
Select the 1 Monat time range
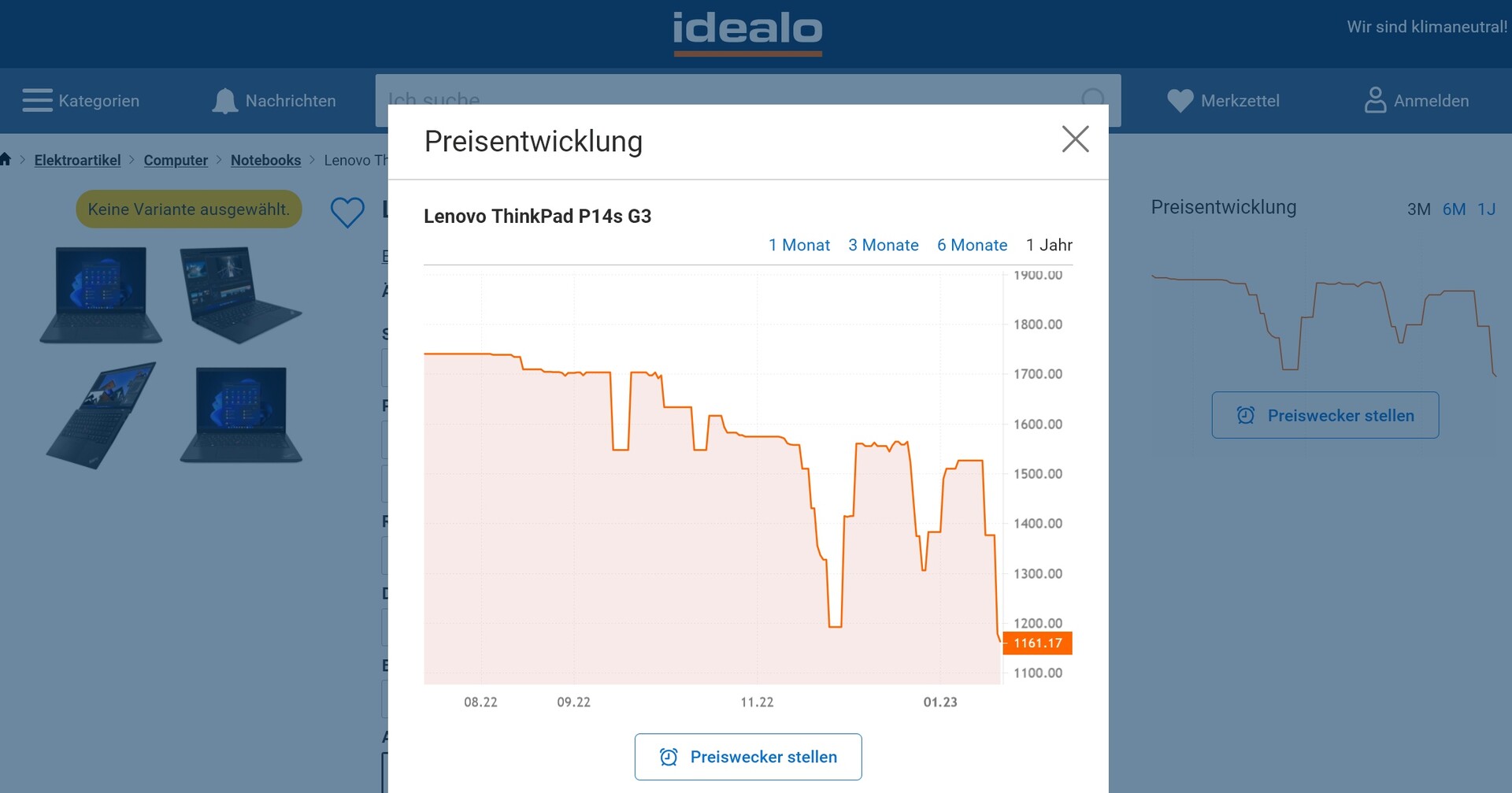[799, 245]
